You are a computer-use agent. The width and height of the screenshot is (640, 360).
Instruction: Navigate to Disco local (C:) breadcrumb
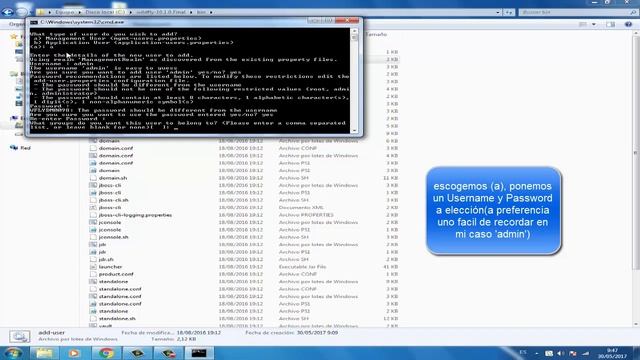(105, 12)
